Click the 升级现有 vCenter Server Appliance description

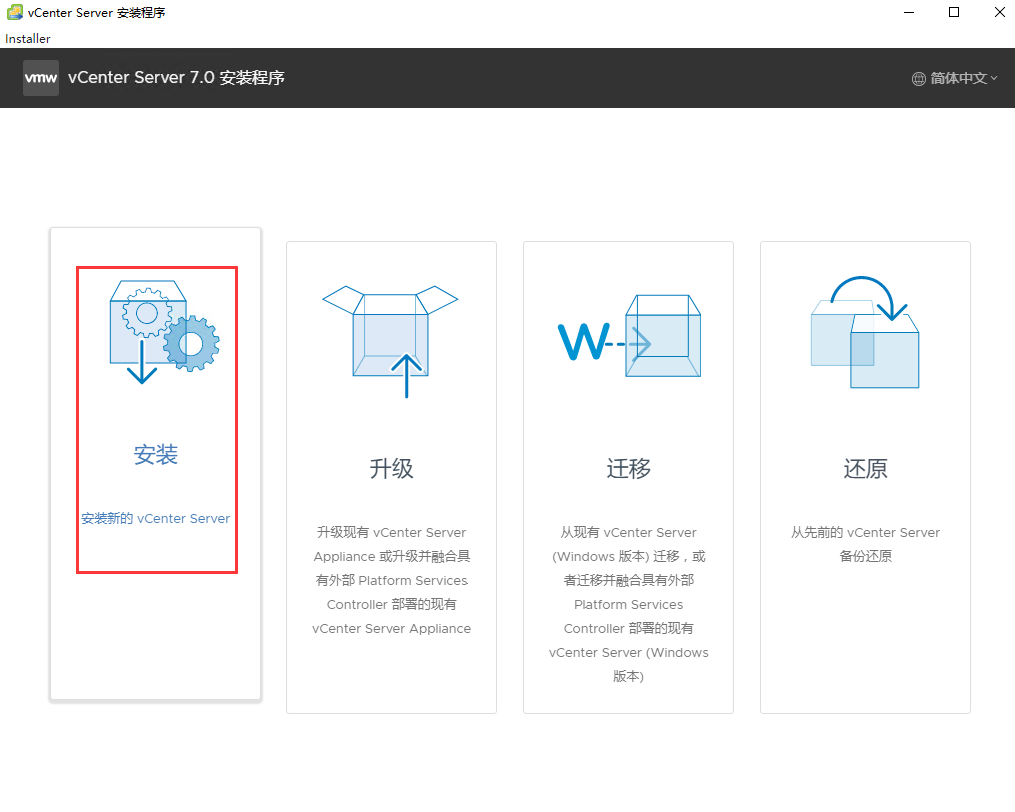(x=392, y=580)
